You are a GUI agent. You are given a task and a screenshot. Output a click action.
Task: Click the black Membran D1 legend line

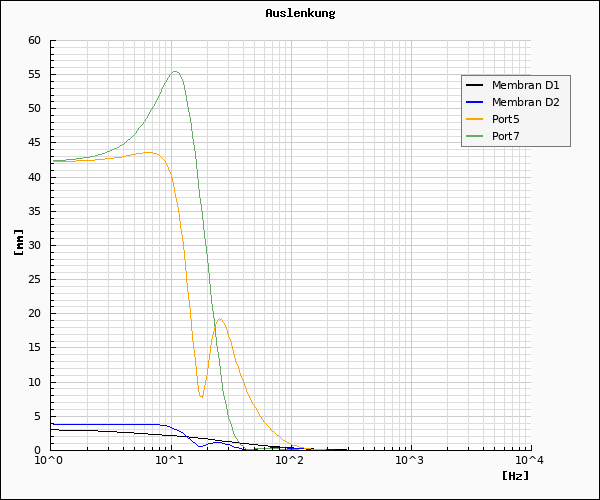(476, 85)
